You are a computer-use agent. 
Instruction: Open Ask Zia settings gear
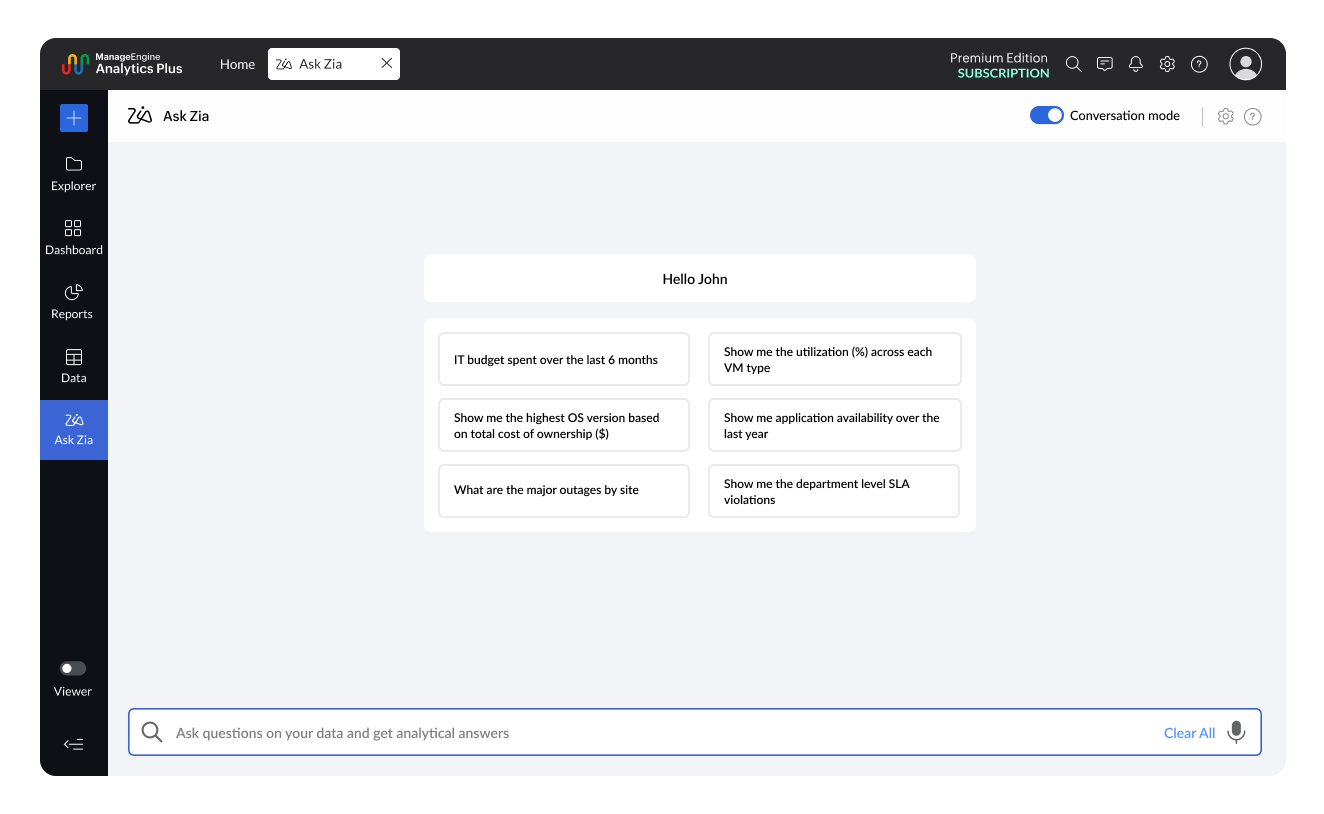(x=1225, y=116)
